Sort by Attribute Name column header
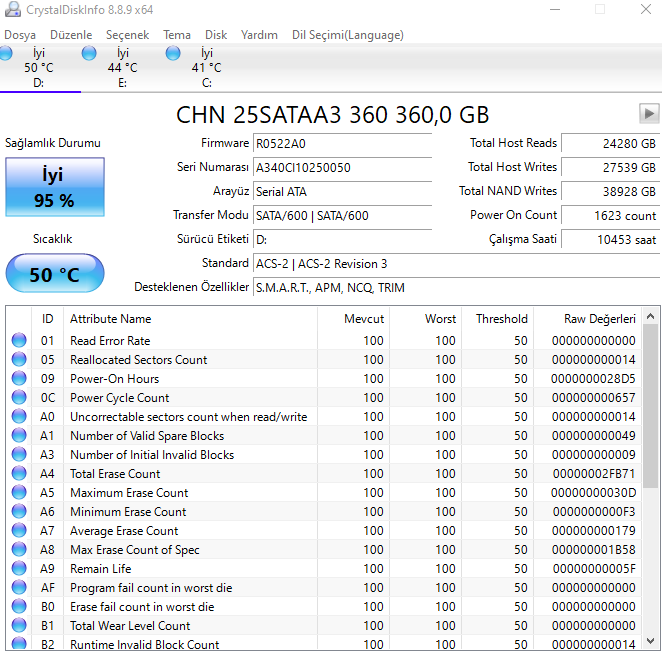662x656 pixels. [x=110, y=319]
